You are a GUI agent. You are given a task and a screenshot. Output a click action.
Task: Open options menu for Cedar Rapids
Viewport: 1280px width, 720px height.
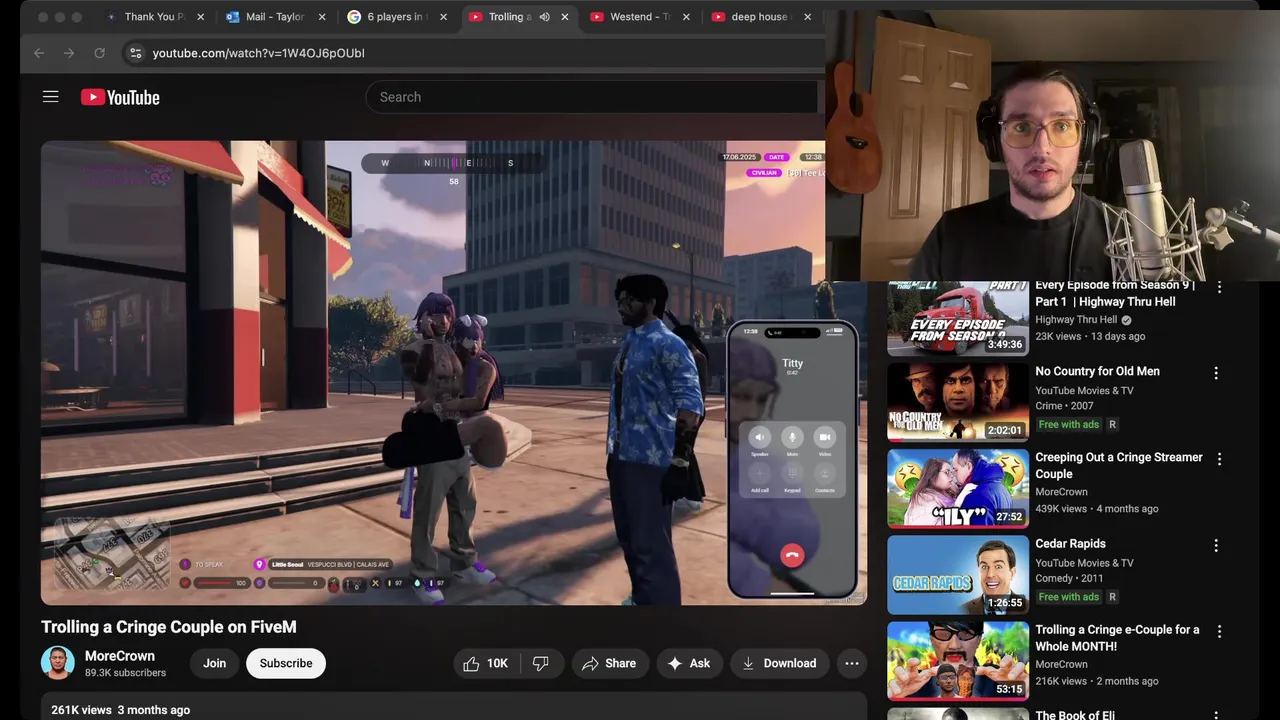(x=1216, y=546)
